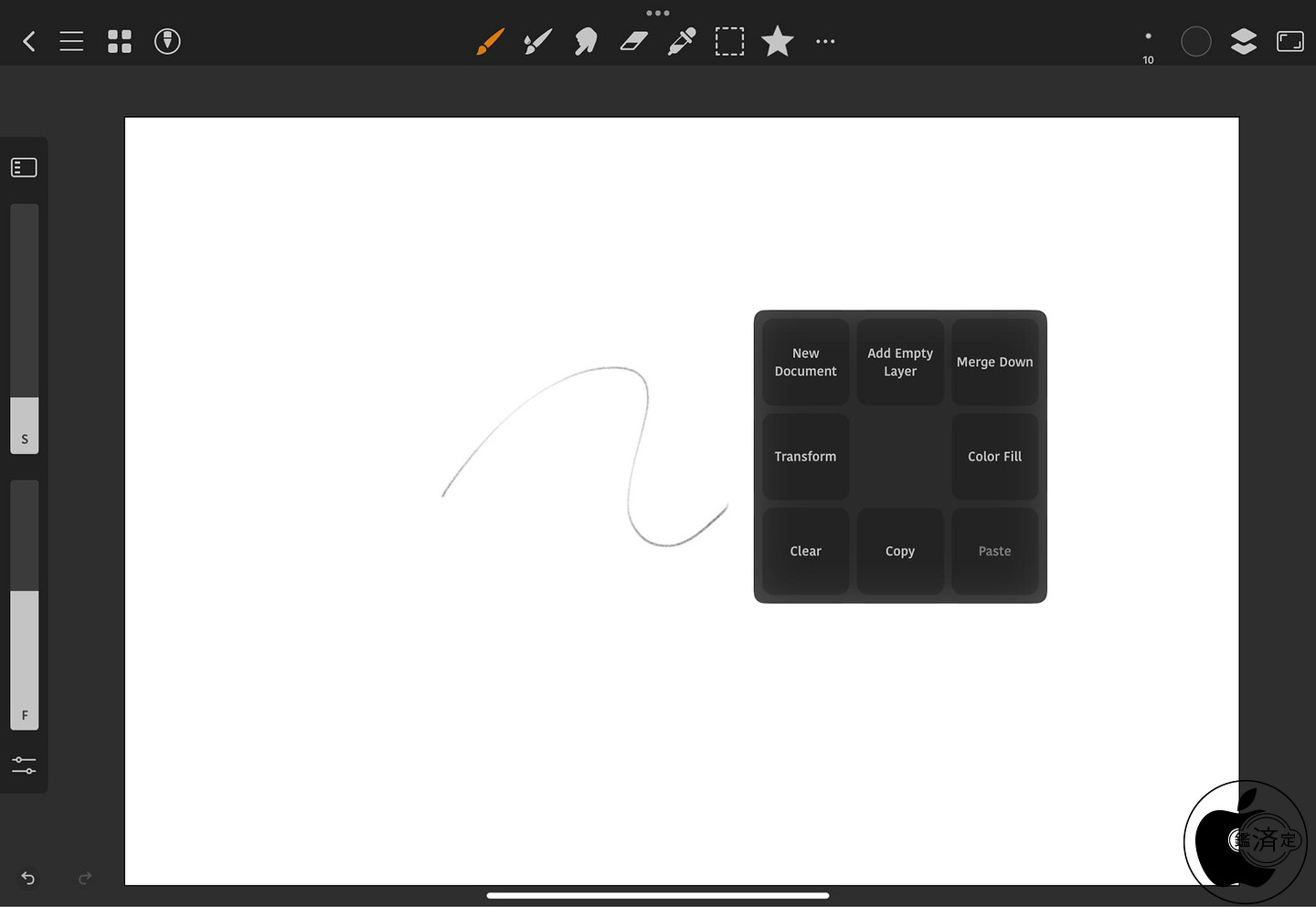
Task: Open the grid gallery view icon
Action: (120, 41)
